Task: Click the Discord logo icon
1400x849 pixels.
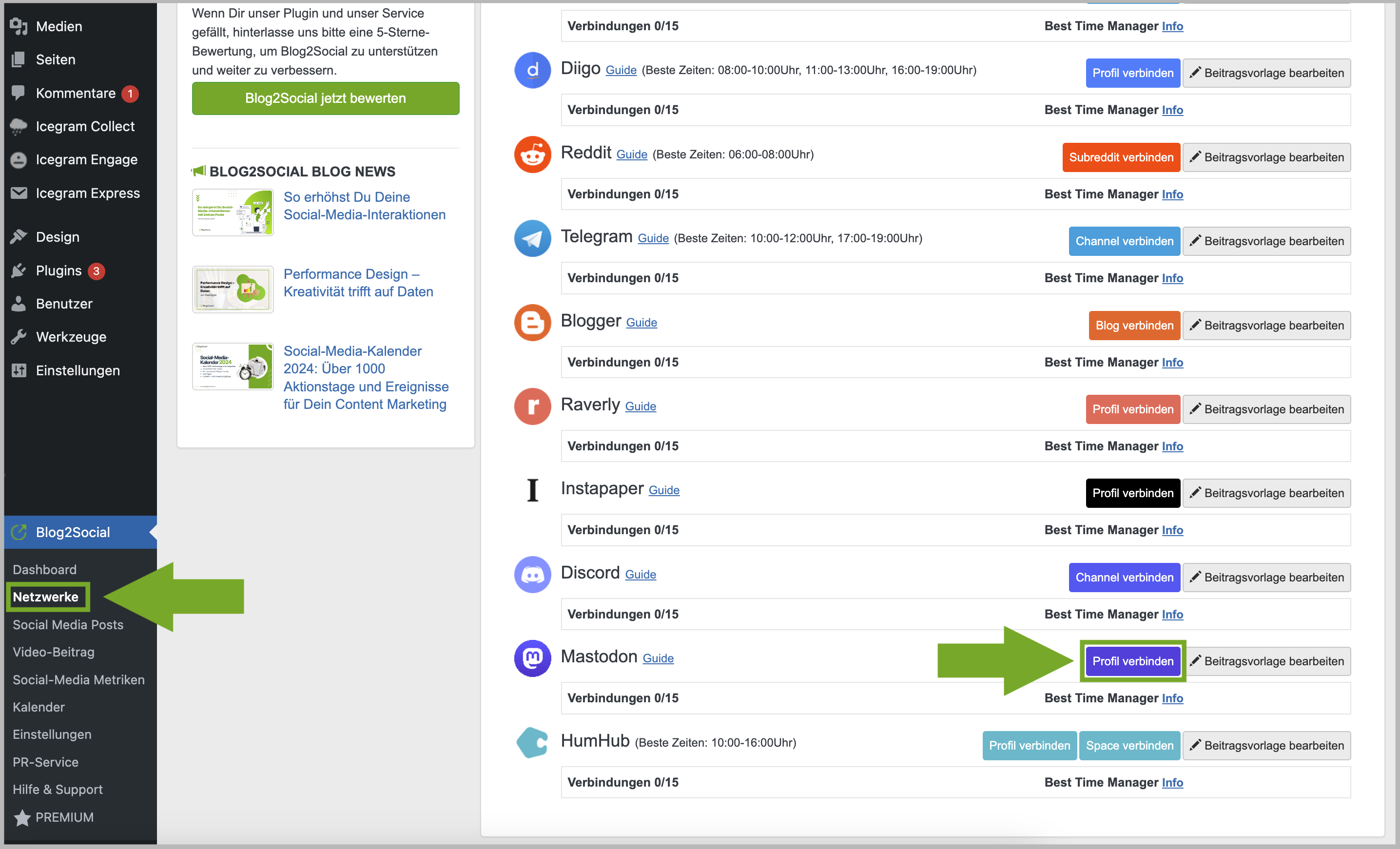Action: (x=532, y=575)
